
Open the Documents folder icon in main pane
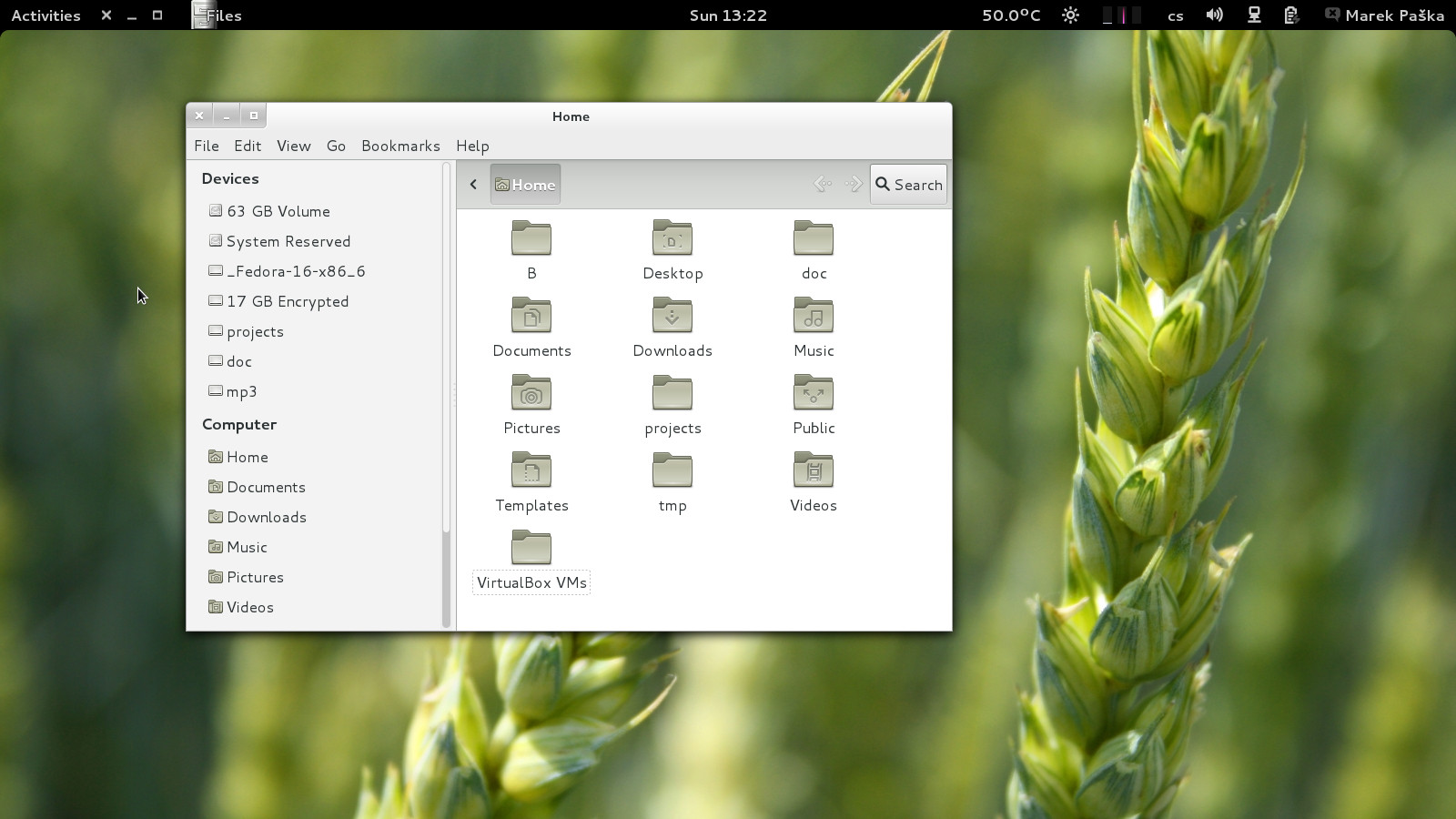coord(531,316)
